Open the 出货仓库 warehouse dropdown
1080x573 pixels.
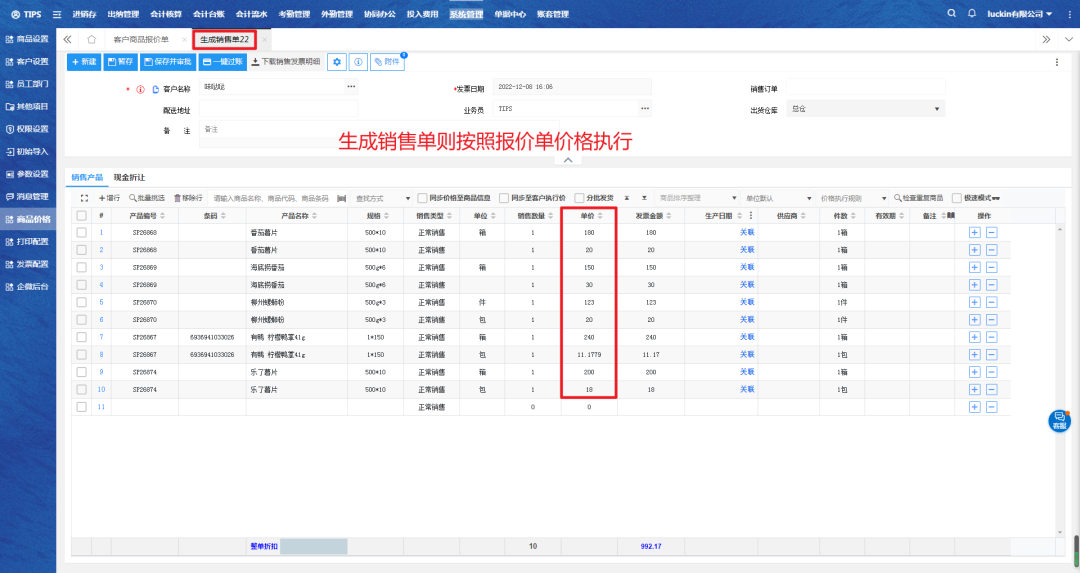click(x=866, y=109)
